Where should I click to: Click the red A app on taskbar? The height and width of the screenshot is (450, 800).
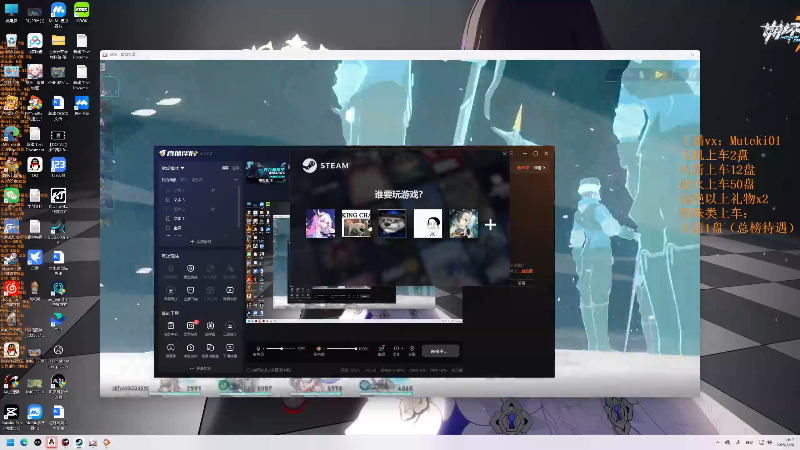[52, 442]
